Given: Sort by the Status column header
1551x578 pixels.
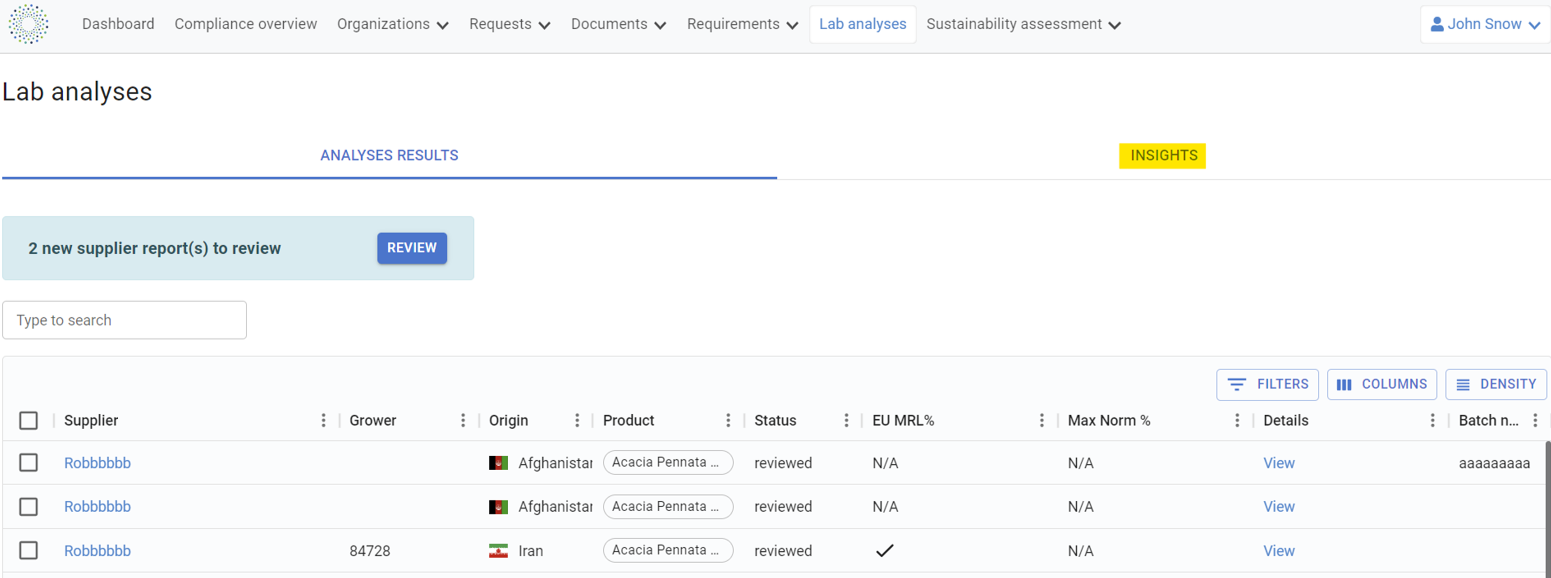Looking at the screenshot, I should 775,421.
